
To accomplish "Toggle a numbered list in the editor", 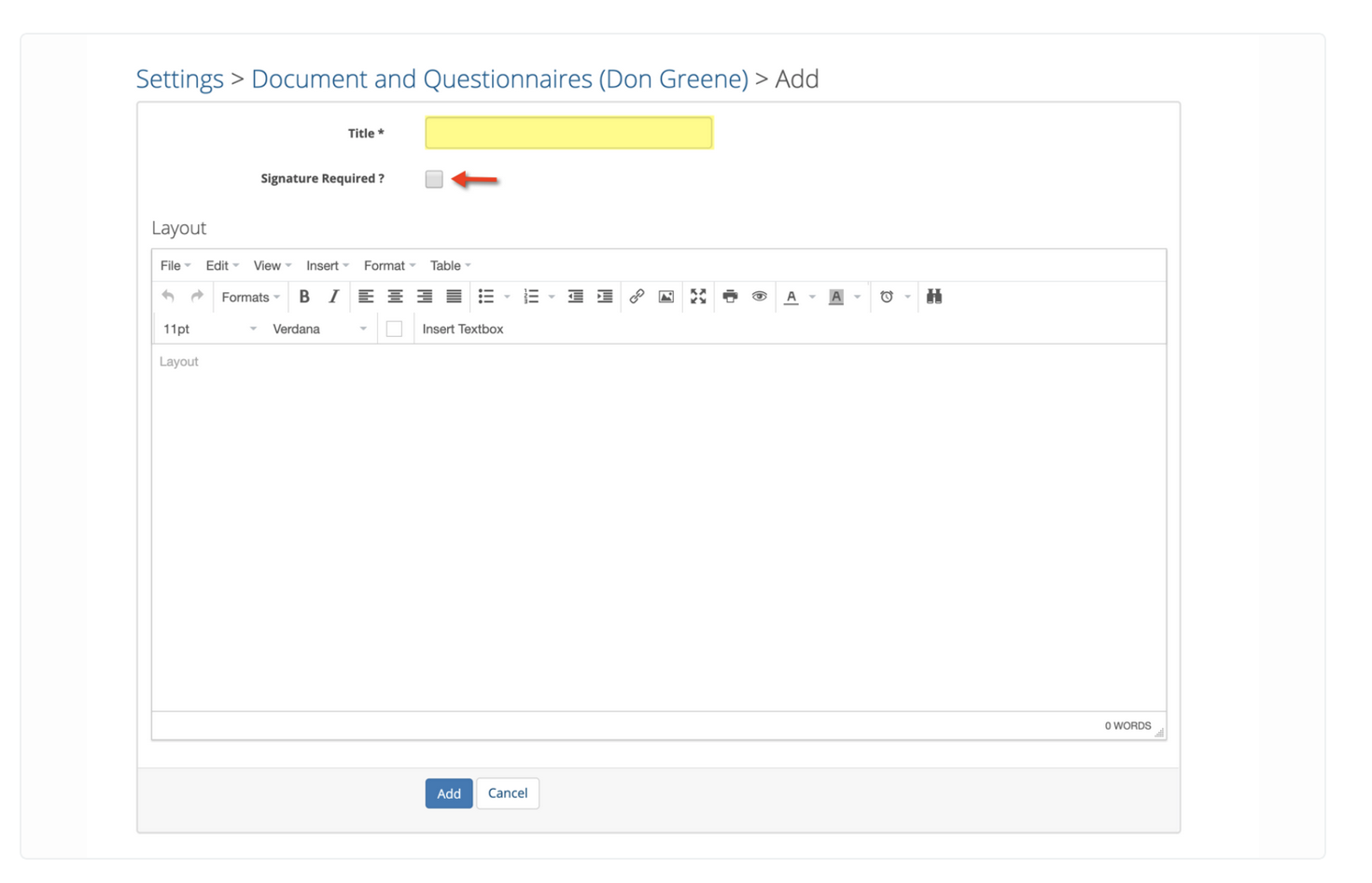I will pos(531,296).
